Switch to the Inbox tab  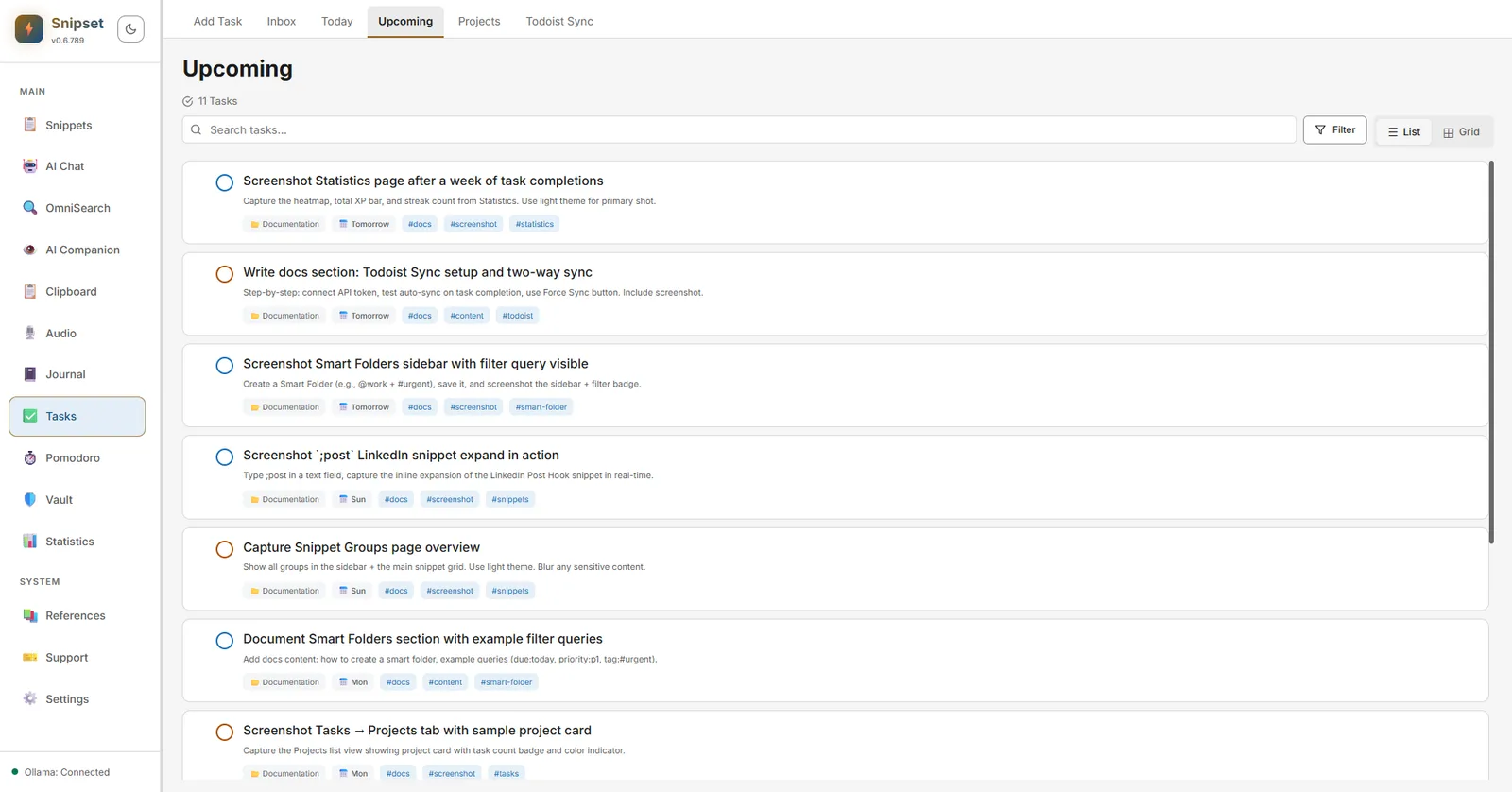pyautogui.click(x=282, y=21)
